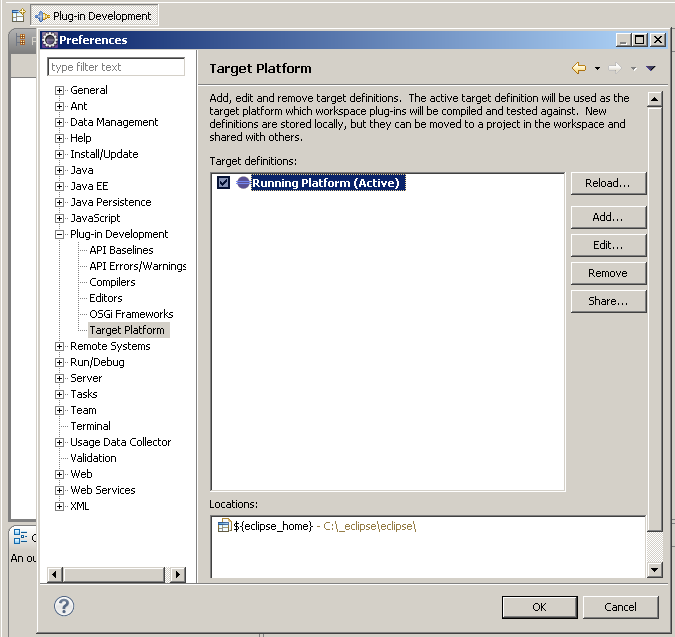Click tree horizontal scroll right arrow

[178, 574]
